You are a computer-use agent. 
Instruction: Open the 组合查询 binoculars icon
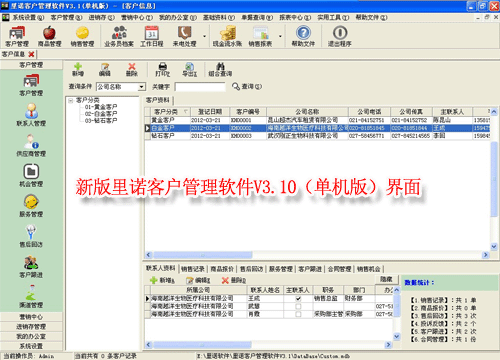click(220, 69)
